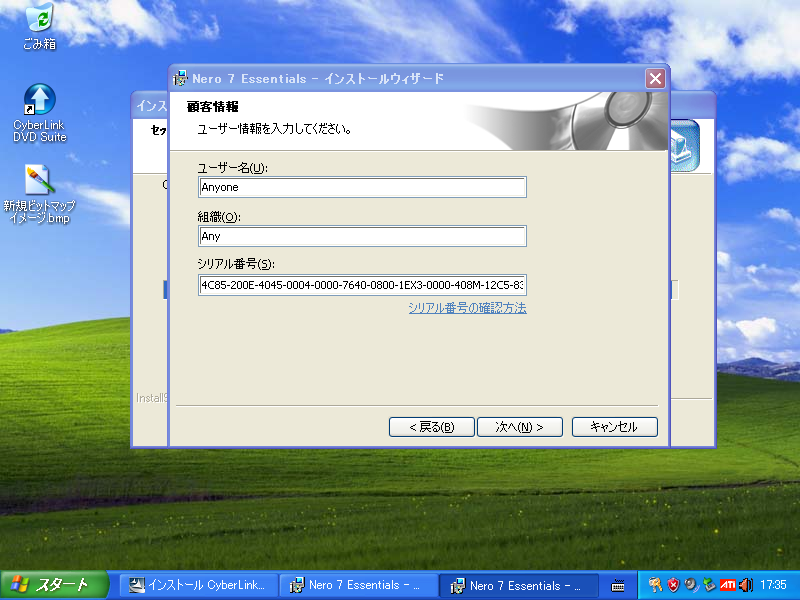The image size is (800, 600).
Task: Cancel setup with the キャンセル button
Action: [614, 427]
